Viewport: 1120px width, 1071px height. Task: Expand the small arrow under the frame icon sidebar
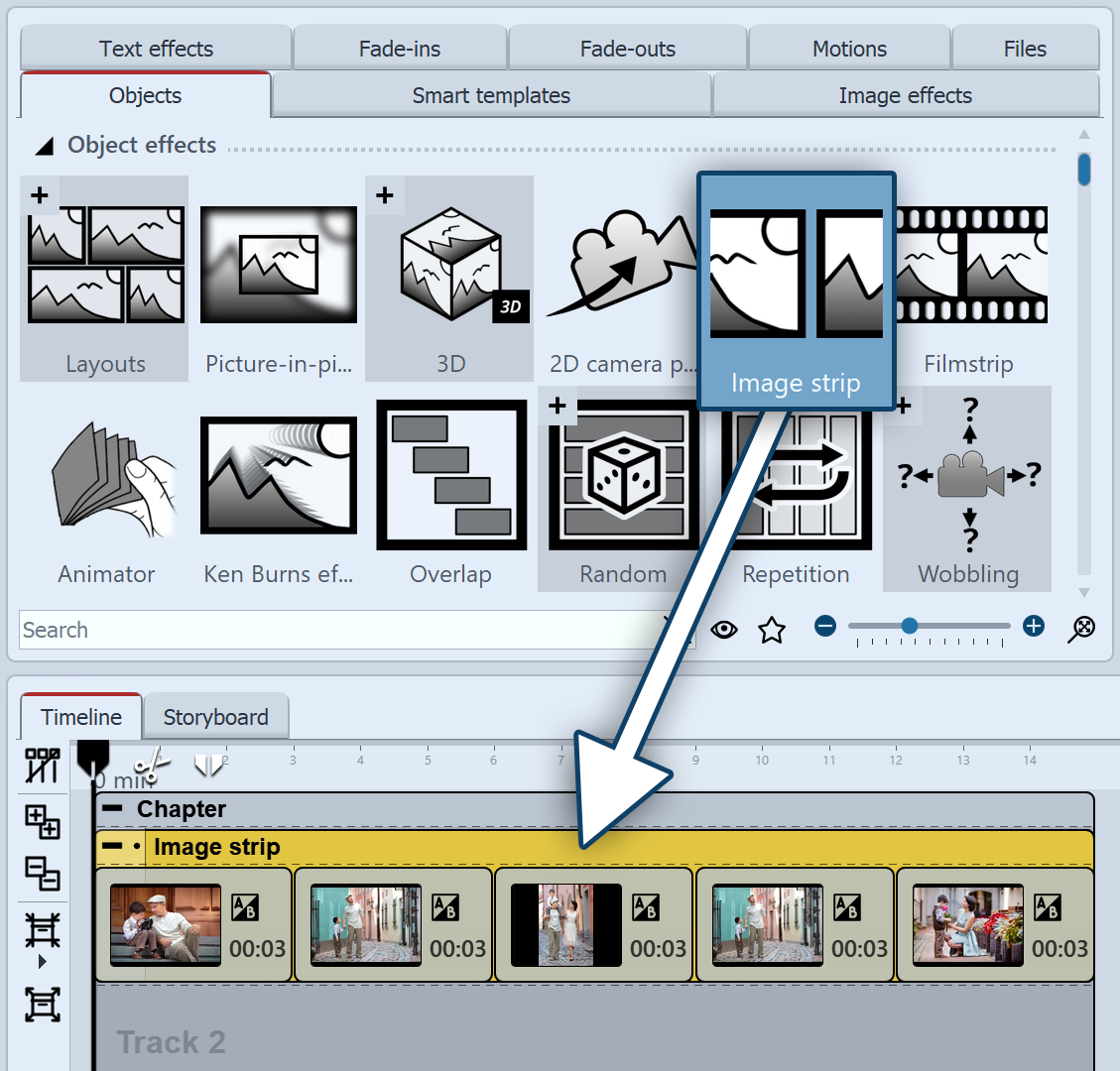(x=42, y=960)
